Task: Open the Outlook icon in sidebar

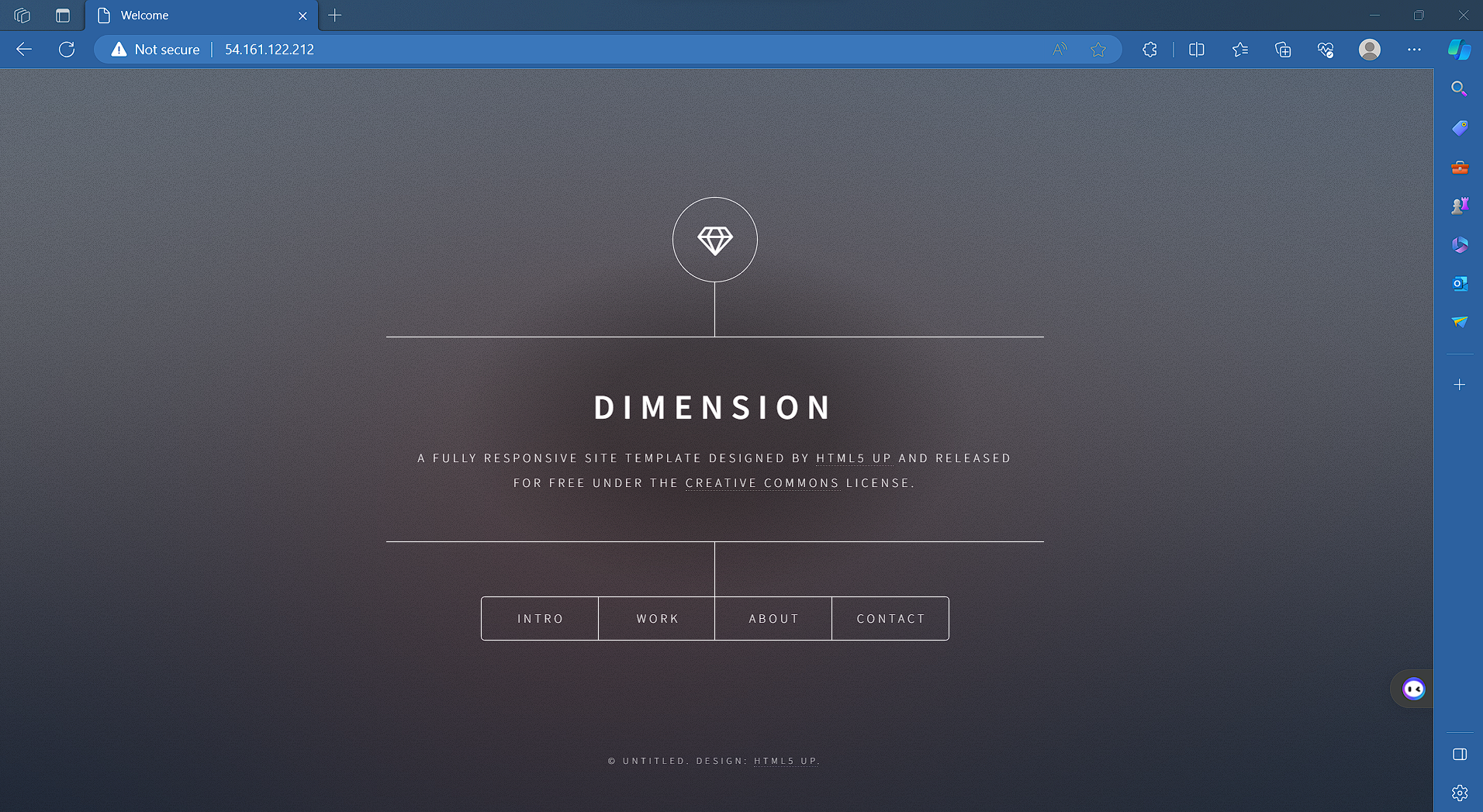Action: (1459, 284)
